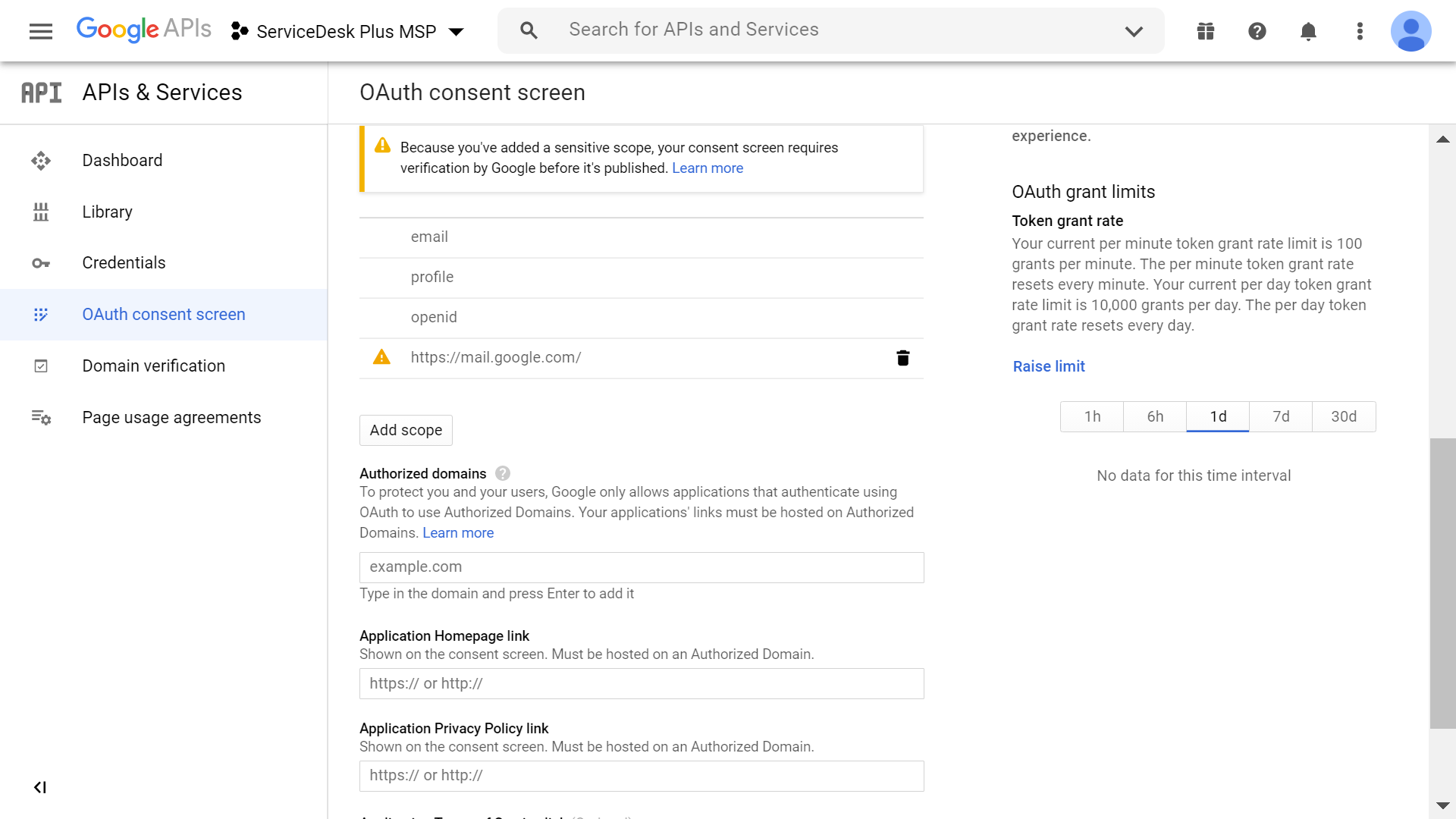The width and height of the screenshot is (1456, 819).
Task: Click the Authorized domains example.com input field
Action: click(642, 567)
